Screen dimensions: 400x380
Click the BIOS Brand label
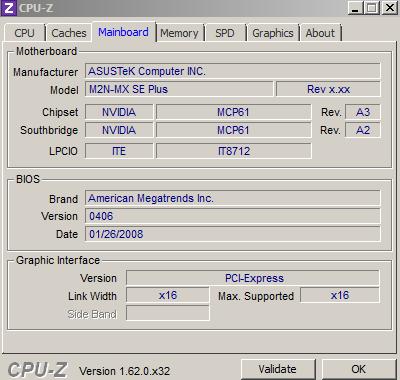64,199
